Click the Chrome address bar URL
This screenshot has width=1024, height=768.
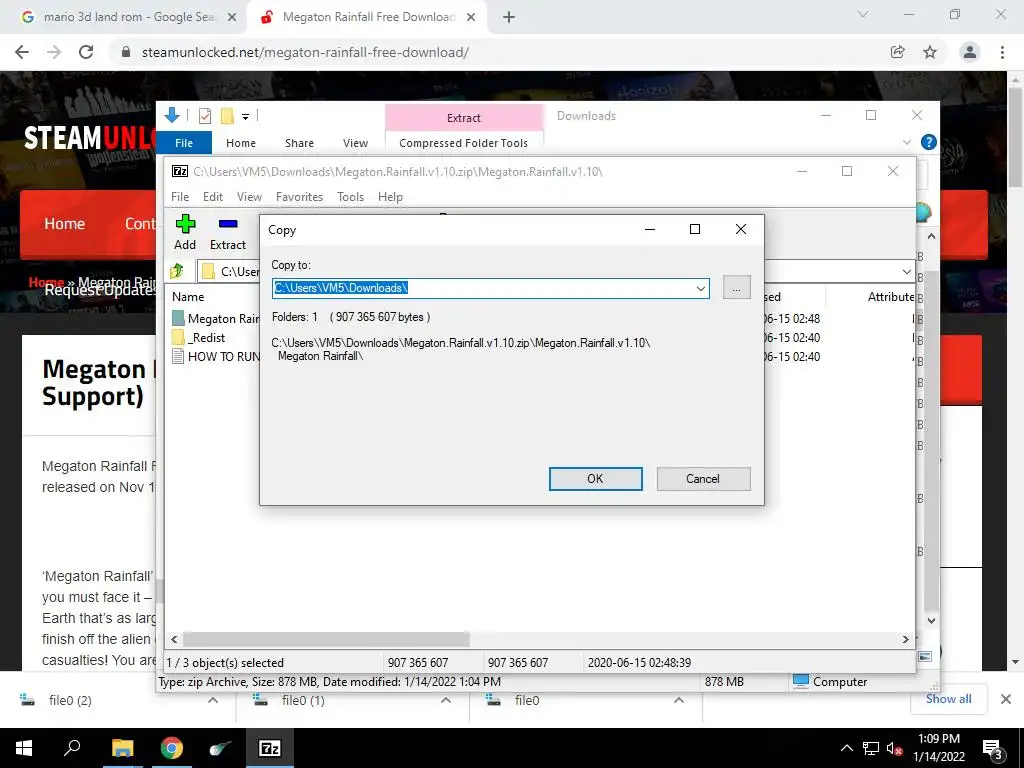point(305,52)
